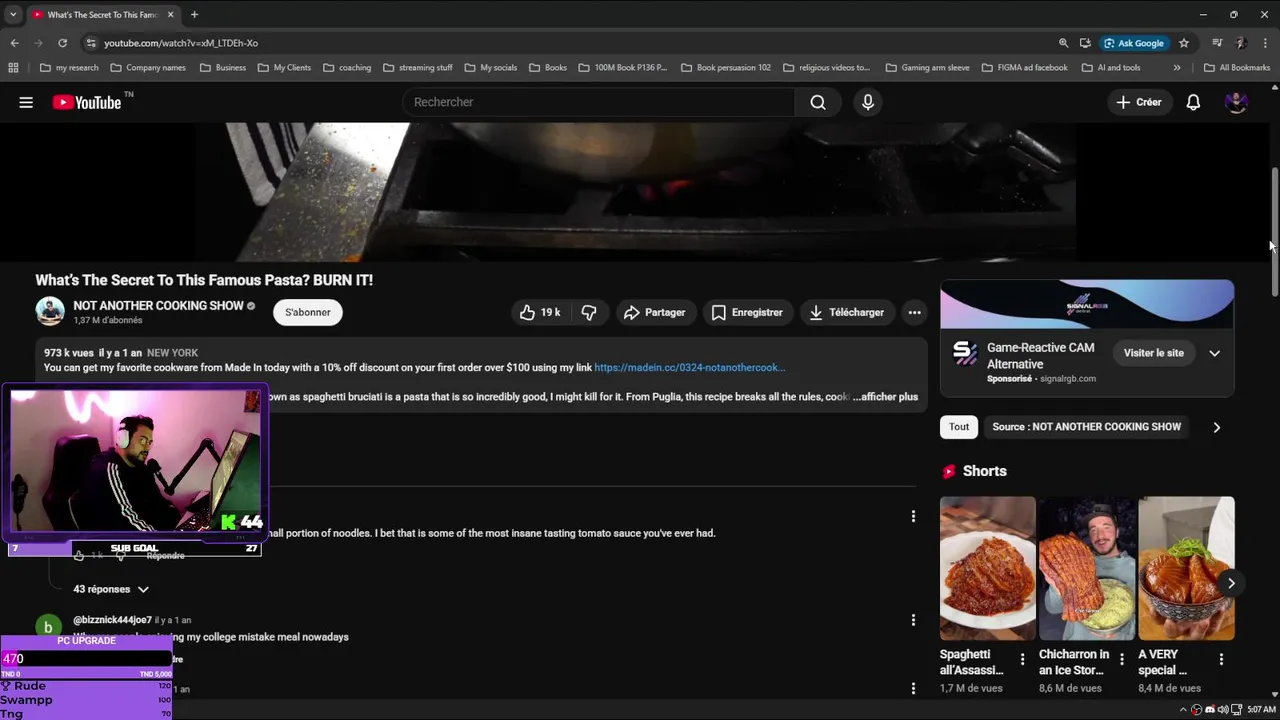1280x720 pixels.
Task: Open the tab search dropdown
Action: tap(13, 14)
